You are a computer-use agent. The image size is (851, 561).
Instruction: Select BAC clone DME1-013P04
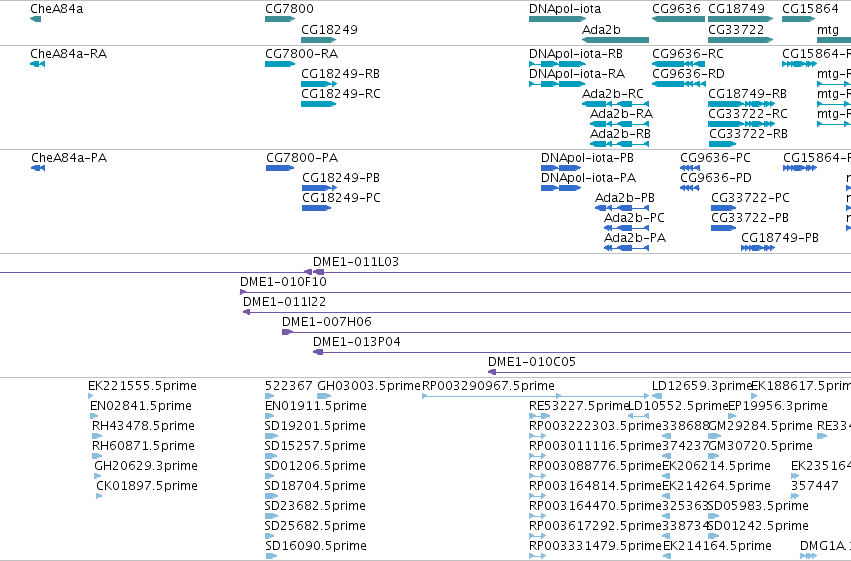[x=357, y=342]
